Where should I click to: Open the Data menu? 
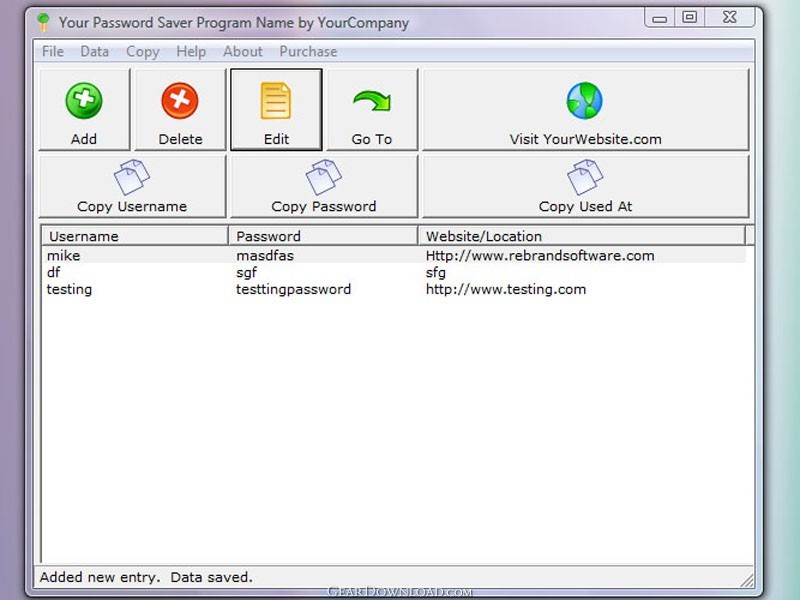[95, 52]
